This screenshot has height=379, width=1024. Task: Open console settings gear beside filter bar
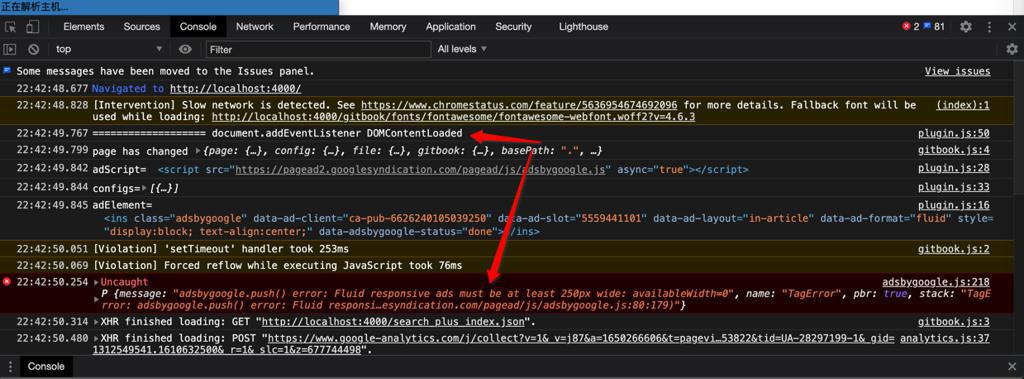1012,49
